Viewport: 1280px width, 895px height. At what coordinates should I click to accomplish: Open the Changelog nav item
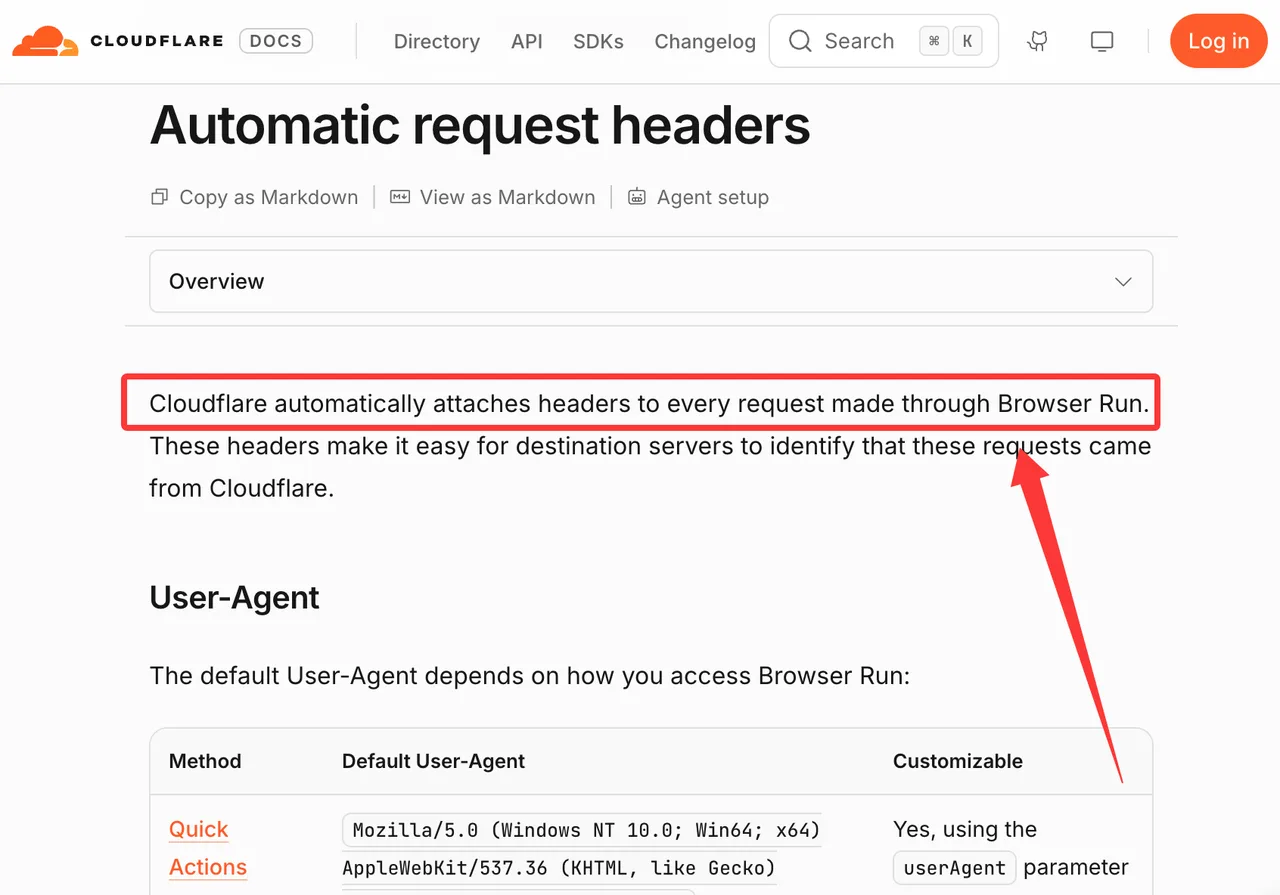coord(705,41)
